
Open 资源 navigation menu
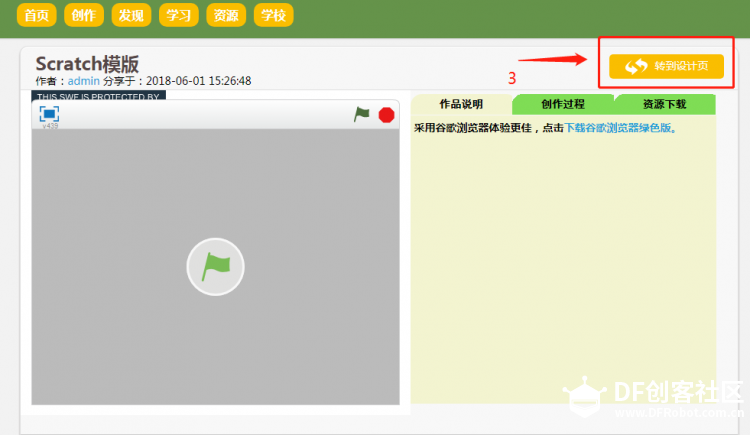tap(226, 15)
